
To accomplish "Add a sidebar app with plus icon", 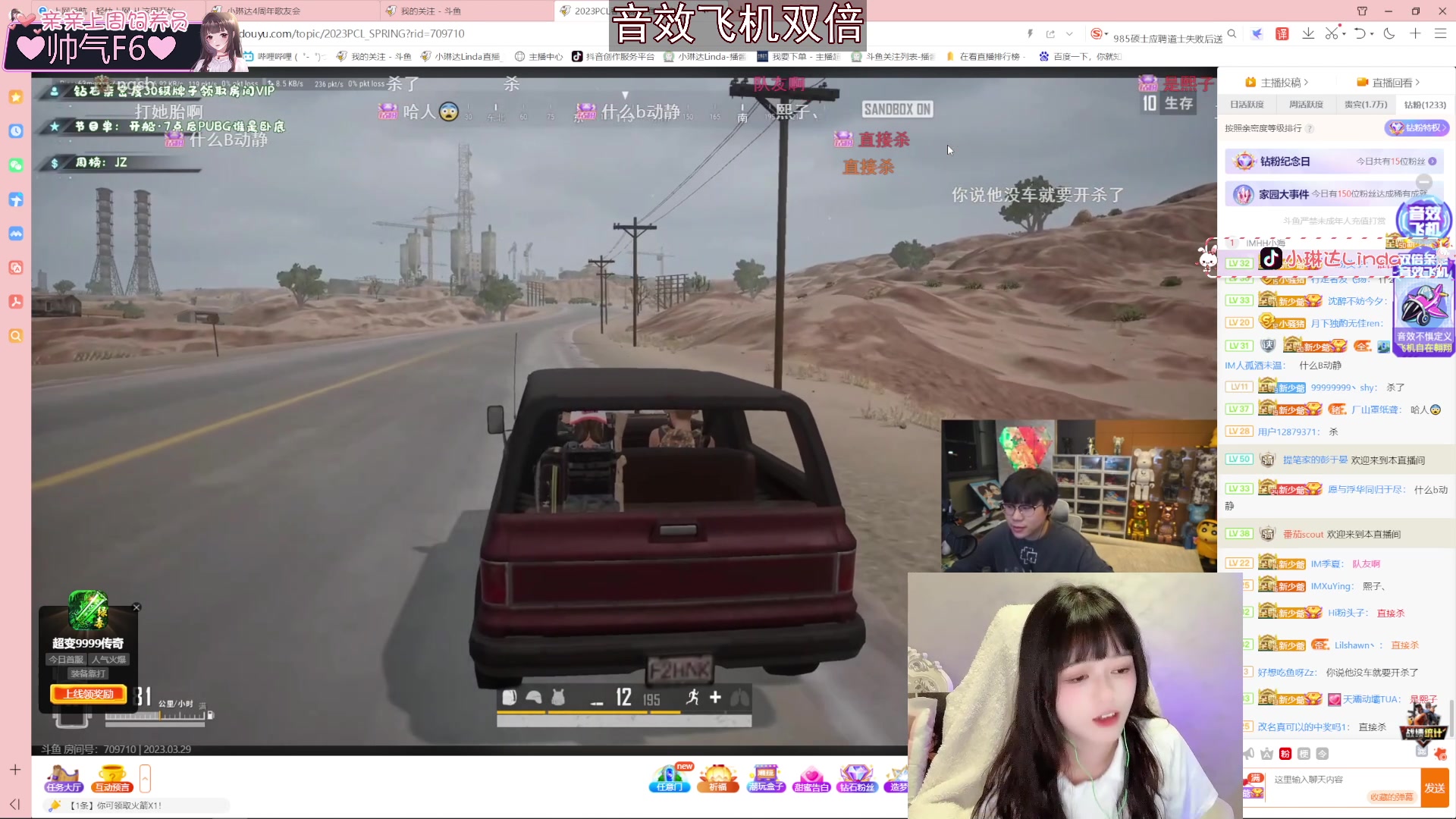I will (x=15, y=770).
